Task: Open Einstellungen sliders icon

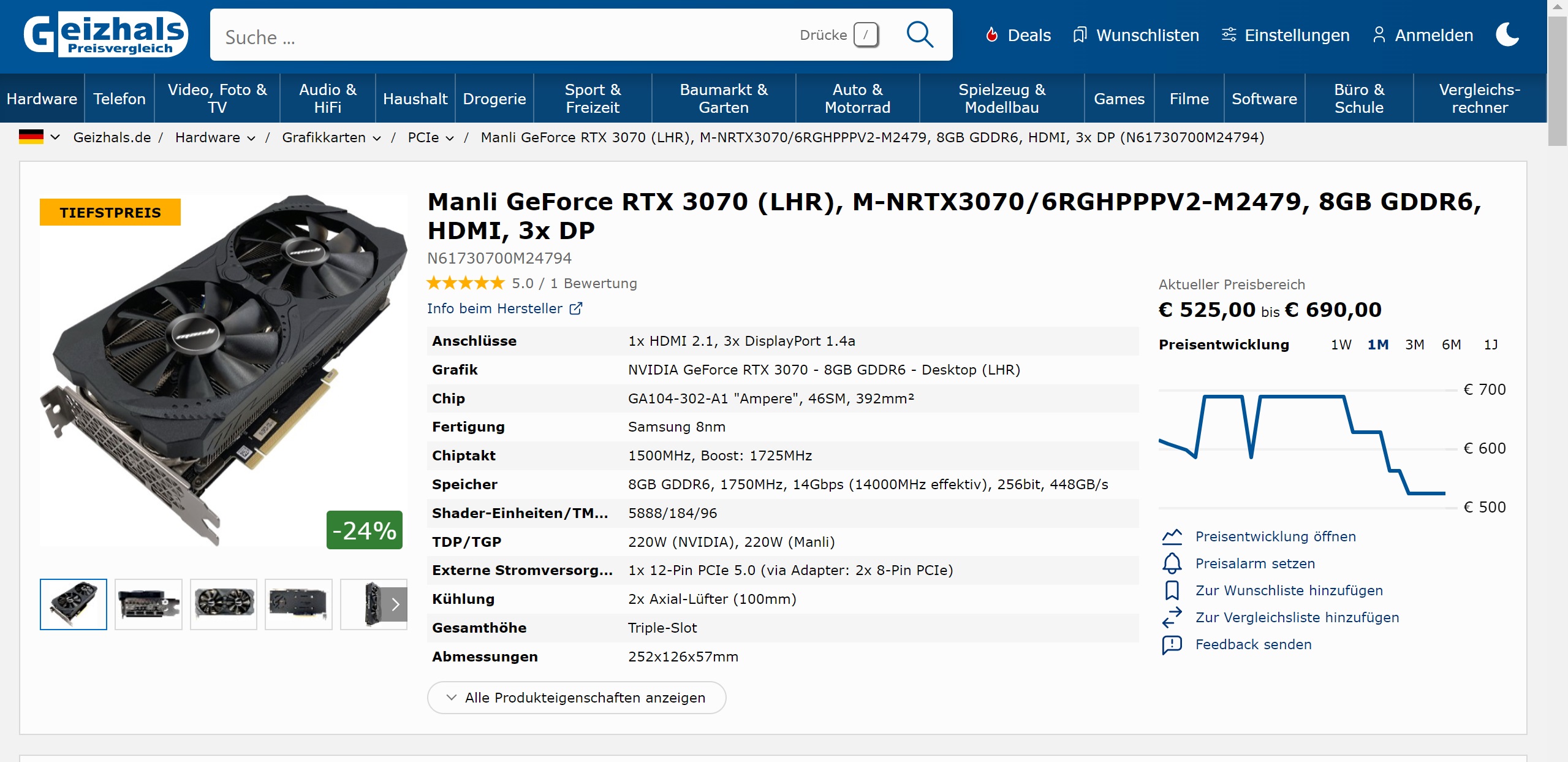Action: tap(1229, 35)
